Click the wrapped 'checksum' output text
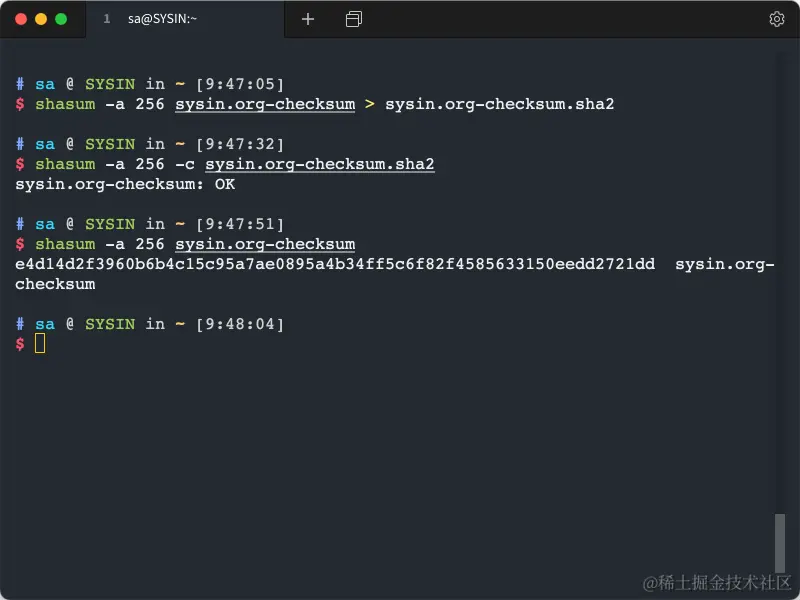 pos(55,284)
